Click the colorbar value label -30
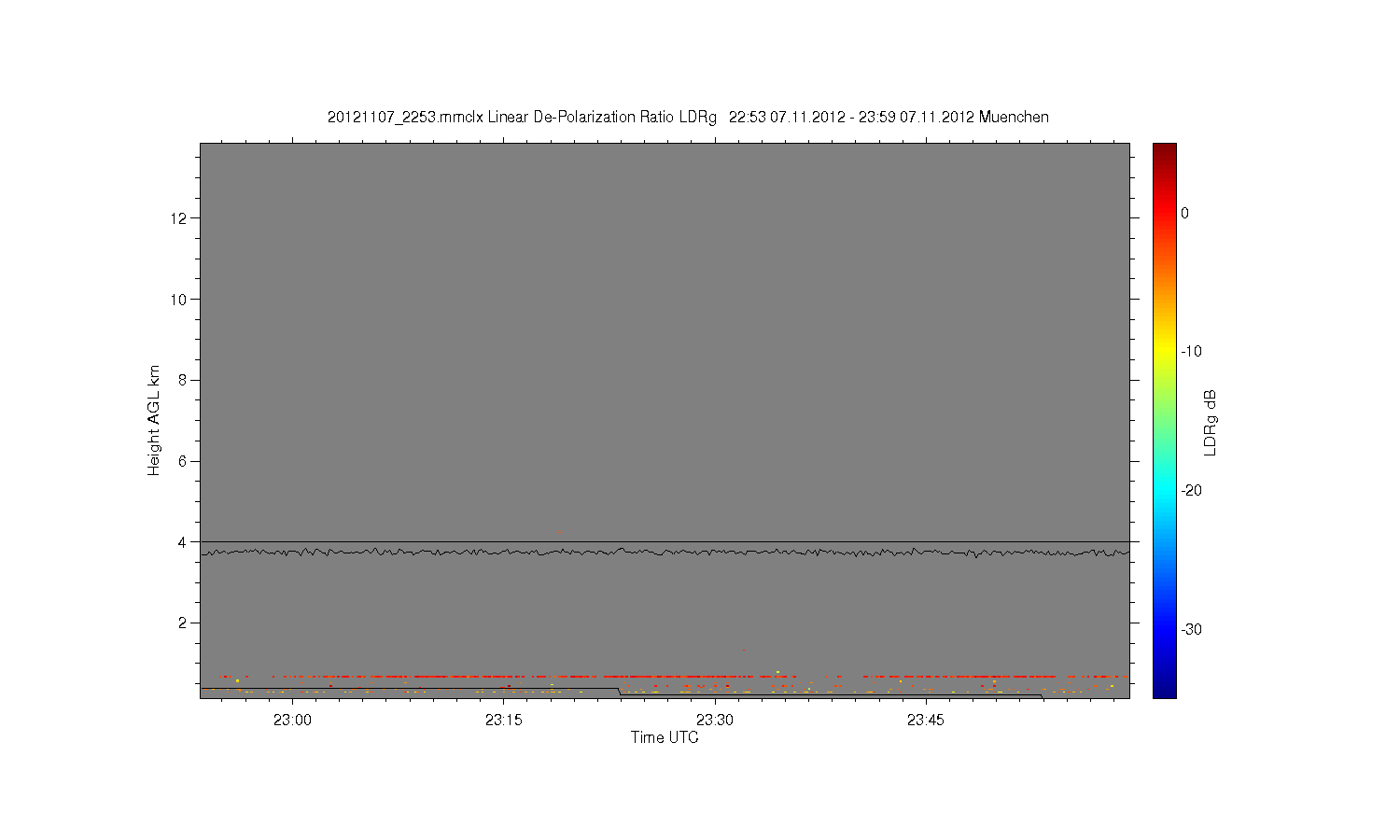This screenshot has width=1400, height=840. [1191, 630]
